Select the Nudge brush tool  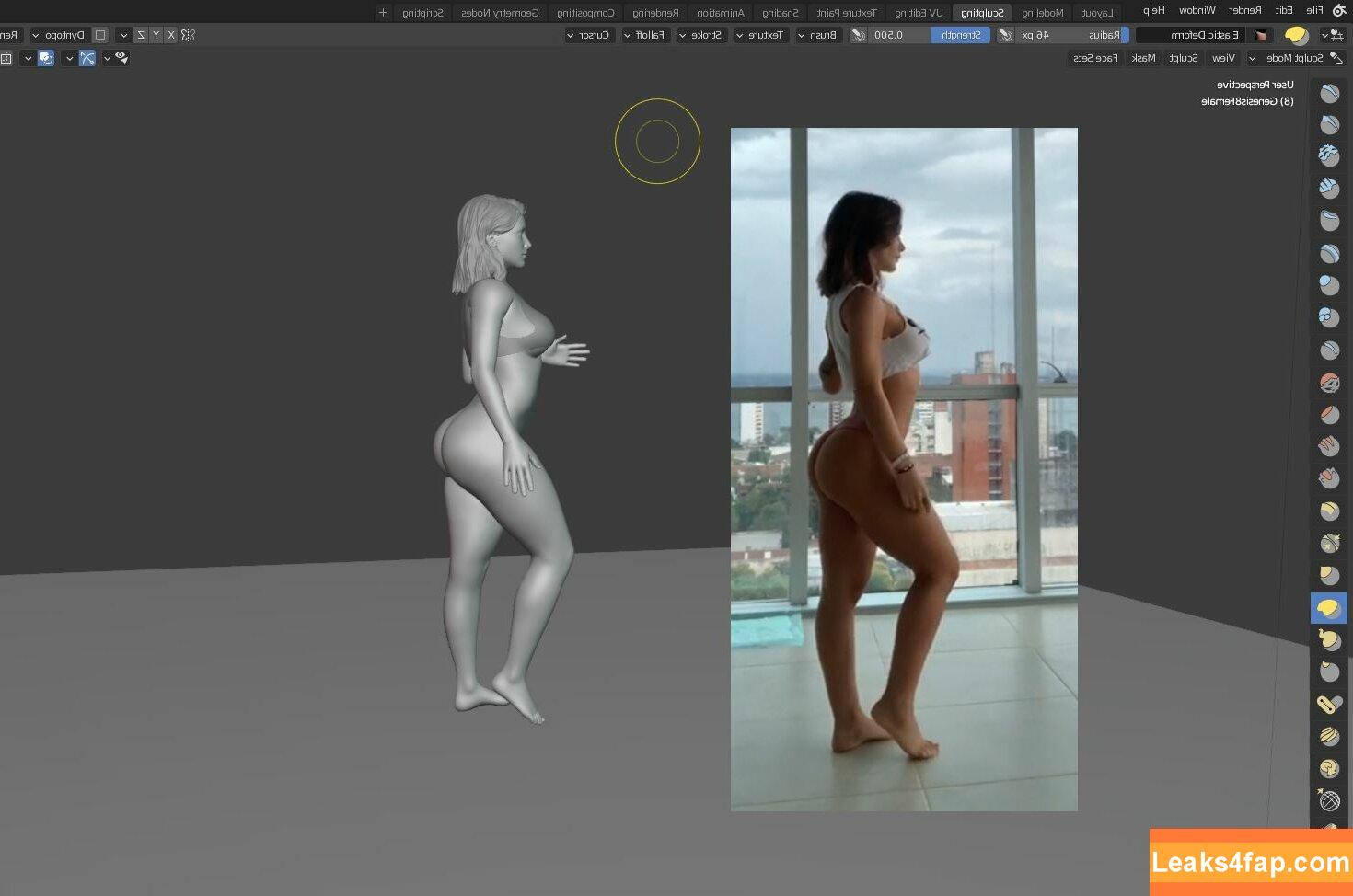point(1329,736)
